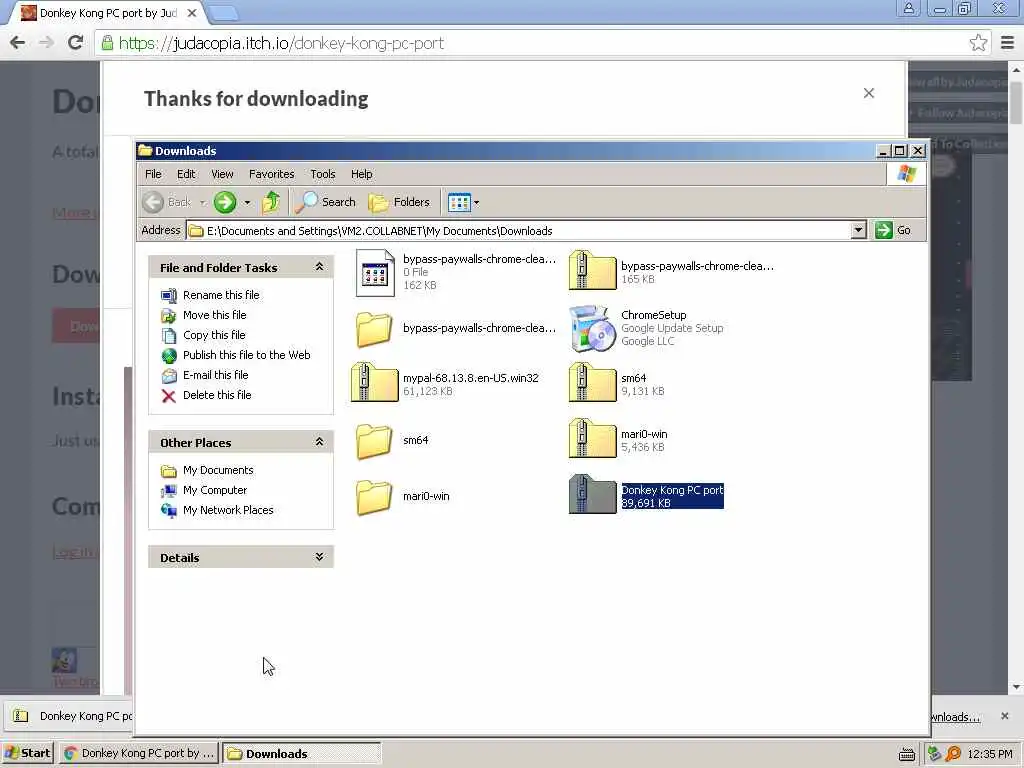Click E-mail this file
Viewport: 1024px width, 768px height.
click(x=216, y=375)
